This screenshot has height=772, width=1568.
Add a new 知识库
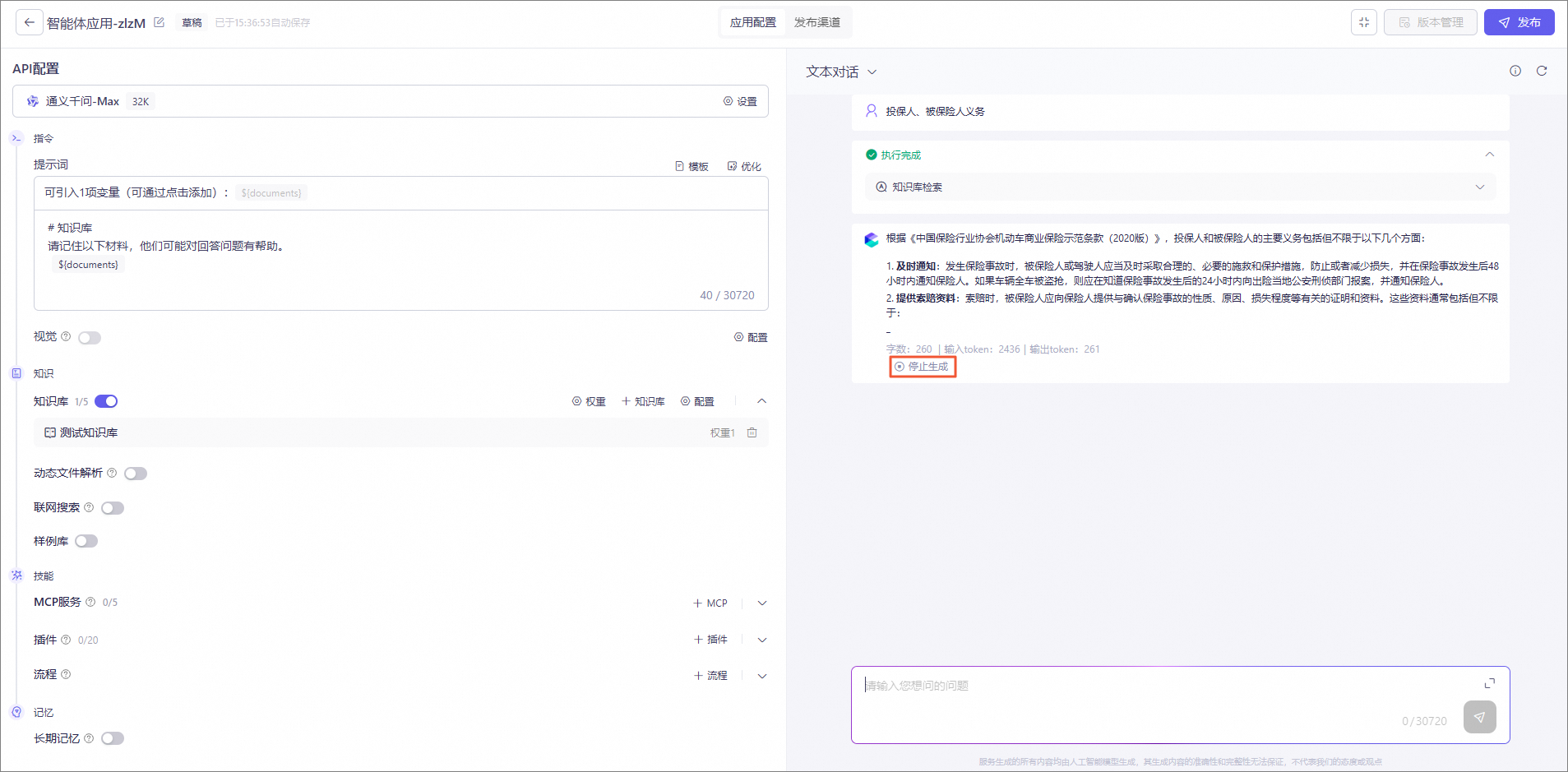643,401
